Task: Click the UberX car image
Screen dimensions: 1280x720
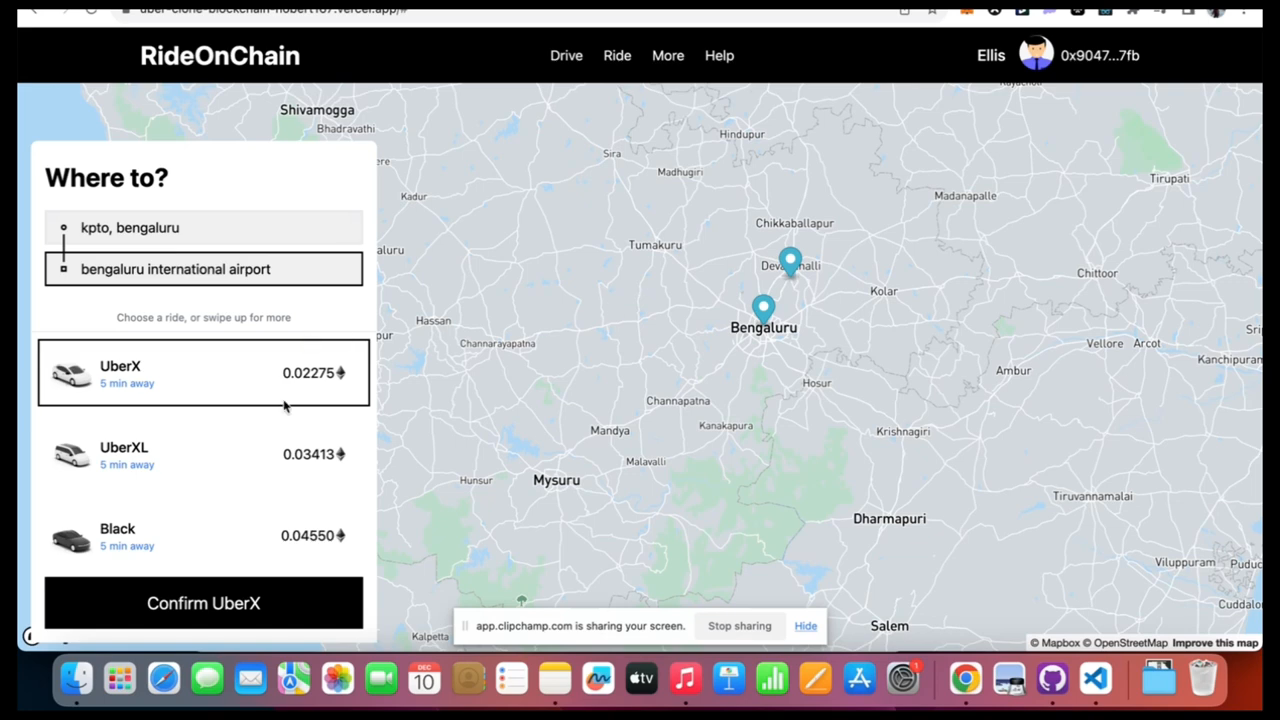Action: click(x=71, y=375)
